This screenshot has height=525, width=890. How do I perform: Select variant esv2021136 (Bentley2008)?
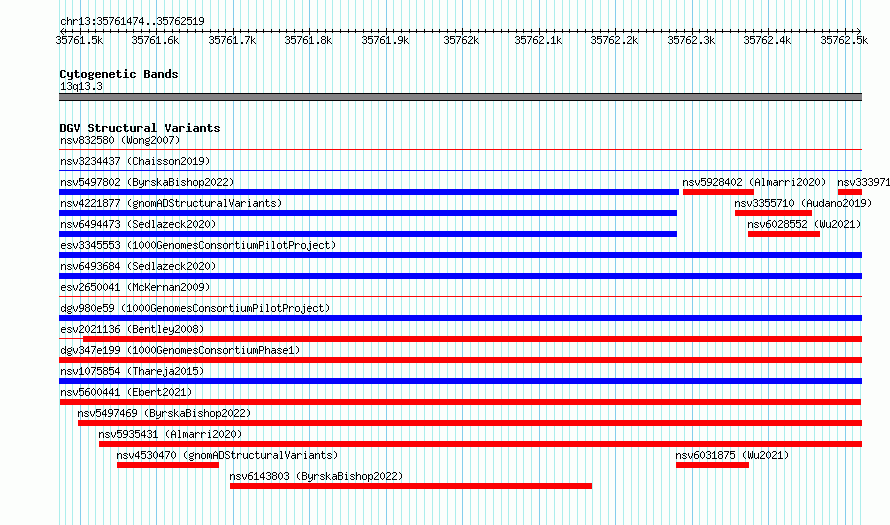pyautogui.click(x=132, y=329)
